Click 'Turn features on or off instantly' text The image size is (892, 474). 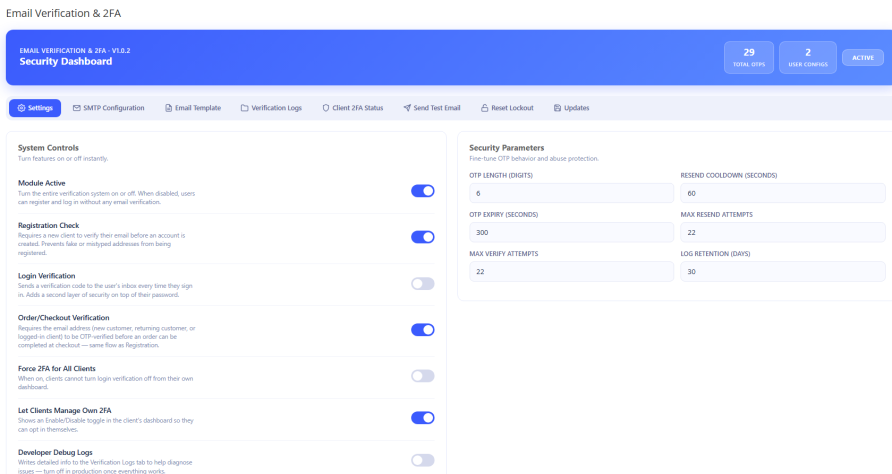63,159
